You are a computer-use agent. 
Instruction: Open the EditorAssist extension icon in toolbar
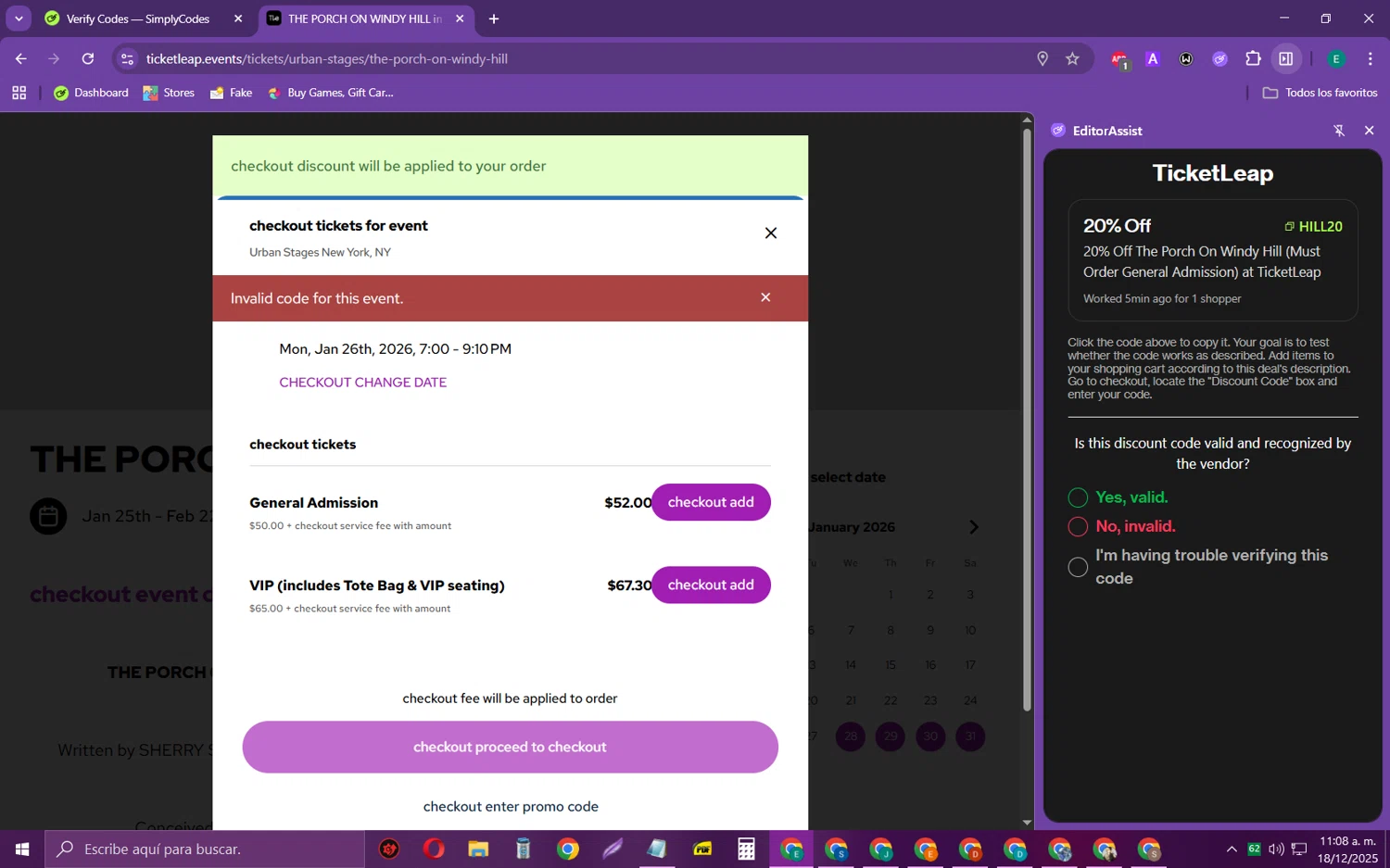coord(1219,58)
